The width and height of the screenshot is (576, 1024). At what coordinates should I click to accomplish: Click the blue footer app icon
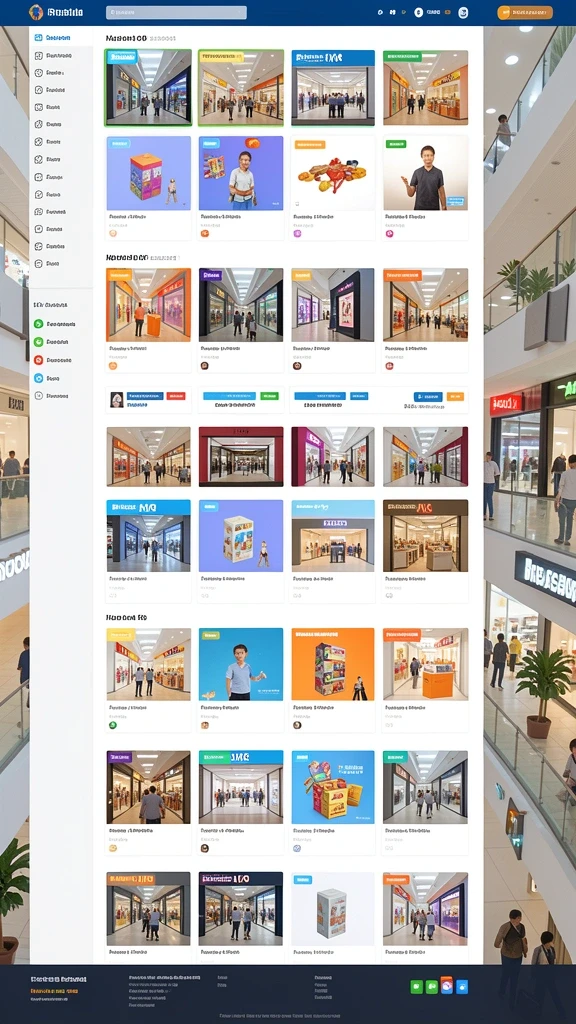pyautogui.click(x=462, y=986)
